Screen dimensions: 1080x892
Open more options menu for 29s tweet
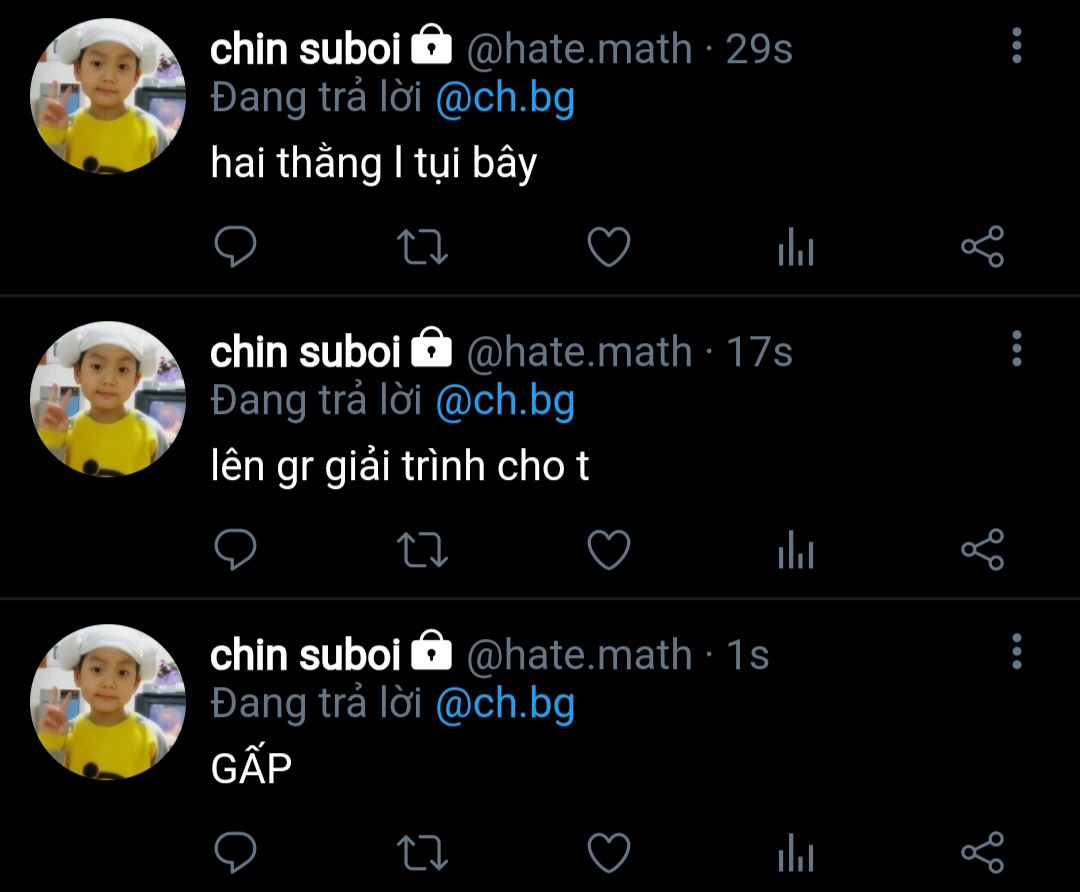(x=1017, y=46)
